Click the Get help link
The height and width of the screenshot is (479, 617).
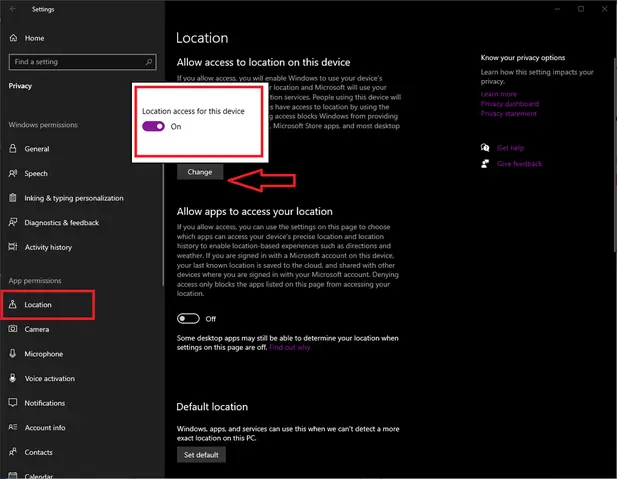point(510,148)
